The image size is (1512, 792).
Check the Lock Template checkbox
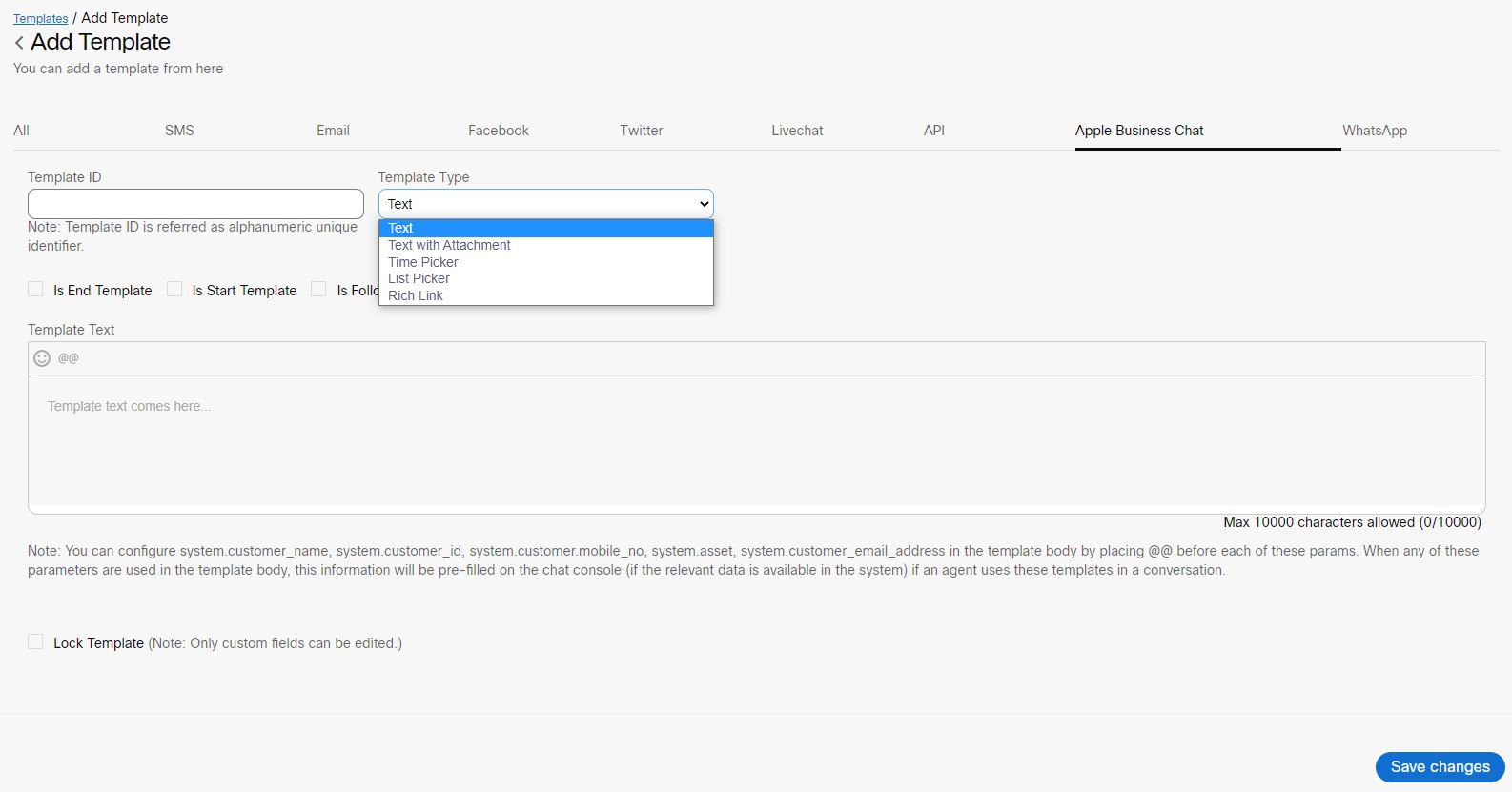coord(35,641)
